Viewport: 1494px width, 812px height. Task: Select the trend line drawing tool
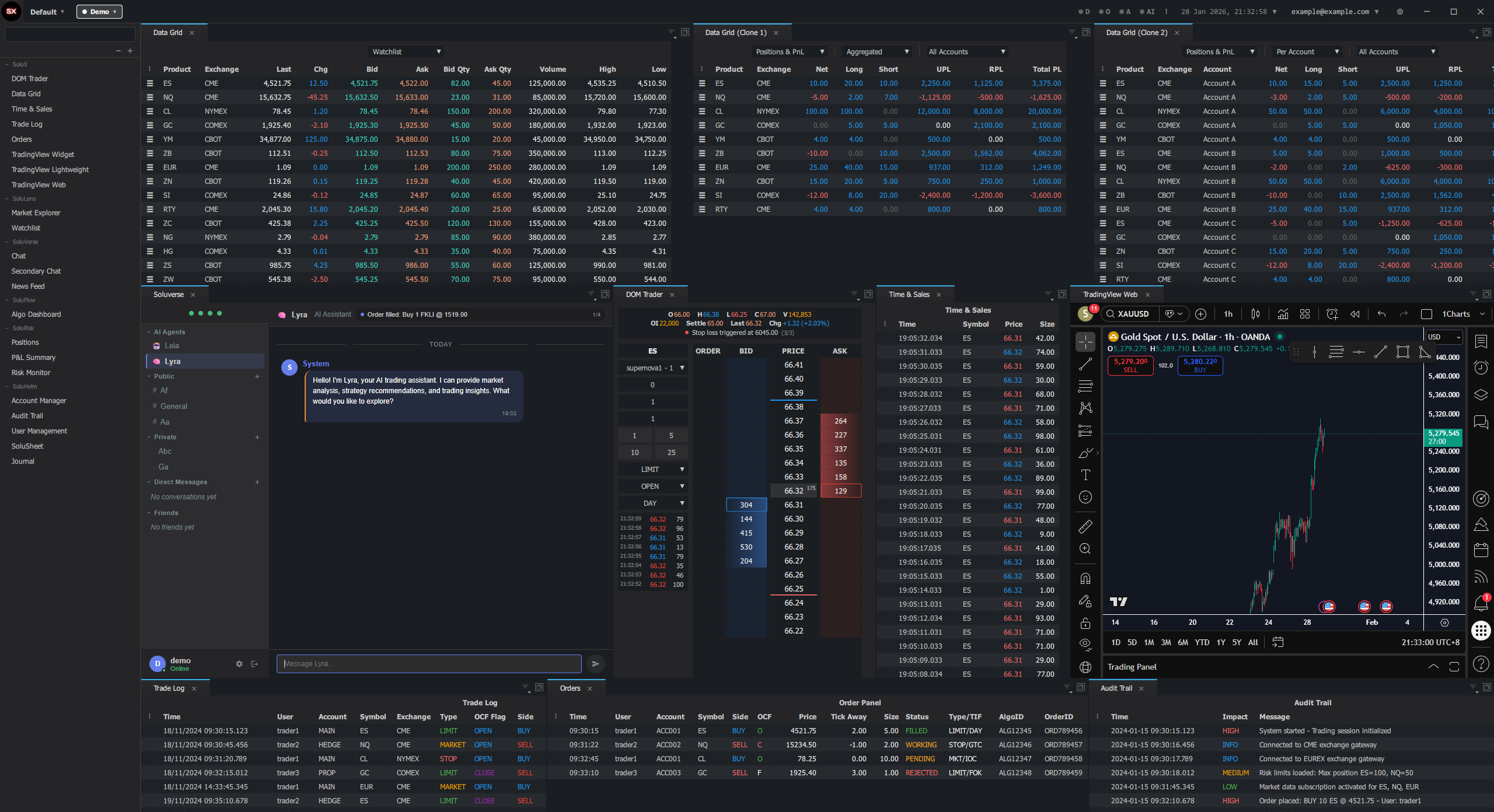click(1085, 364)
